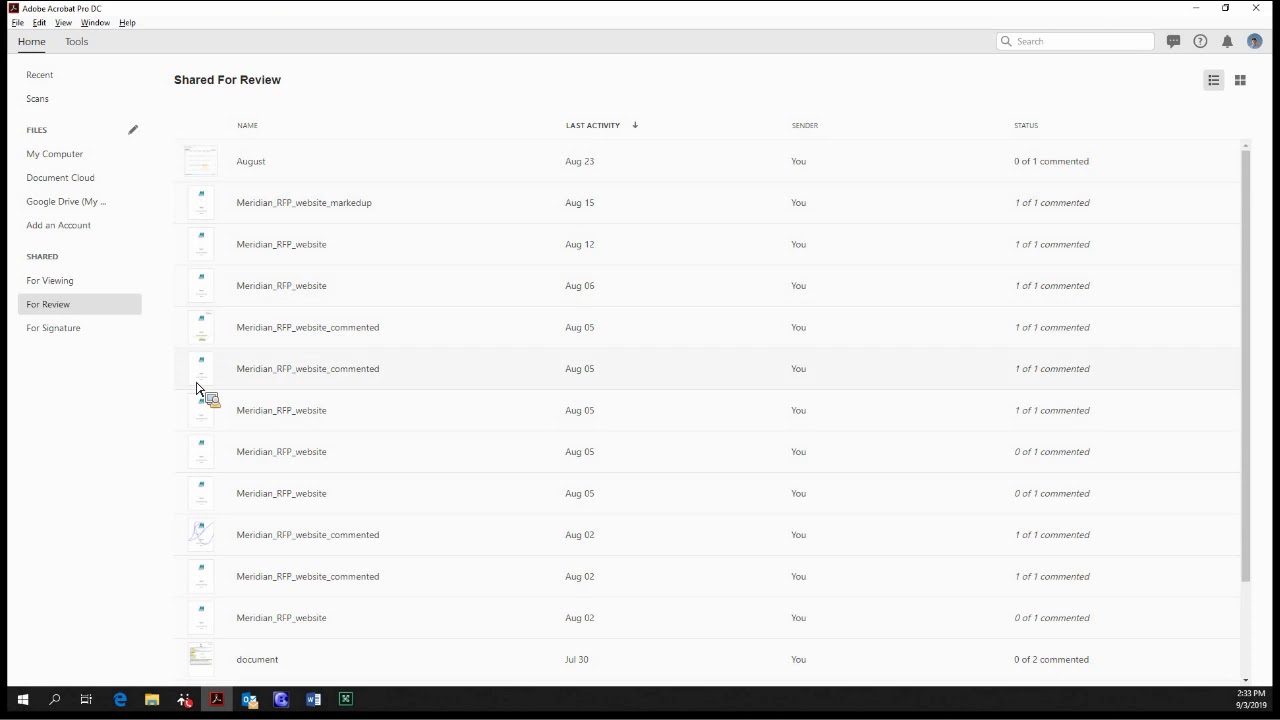Click the Meridian_RFP_website_markedup thumbnail
Viewport: 1280px width, 720px height.
point(201,203)
